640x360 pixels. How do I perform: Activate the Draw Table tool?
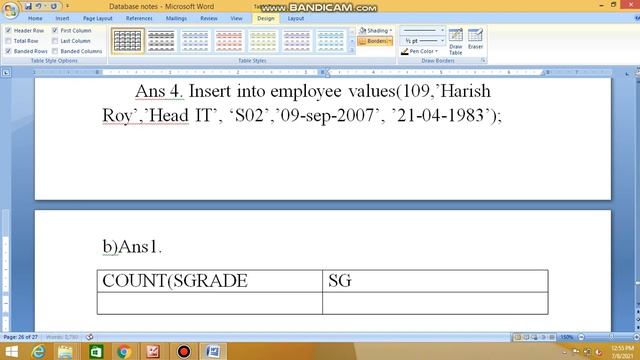click(456, 41)
